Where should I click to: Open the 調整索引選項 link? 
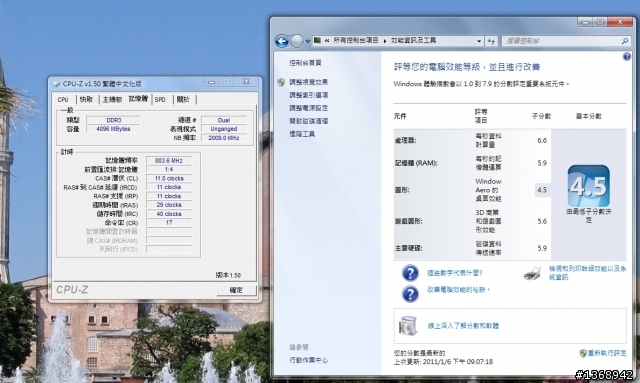309,95
